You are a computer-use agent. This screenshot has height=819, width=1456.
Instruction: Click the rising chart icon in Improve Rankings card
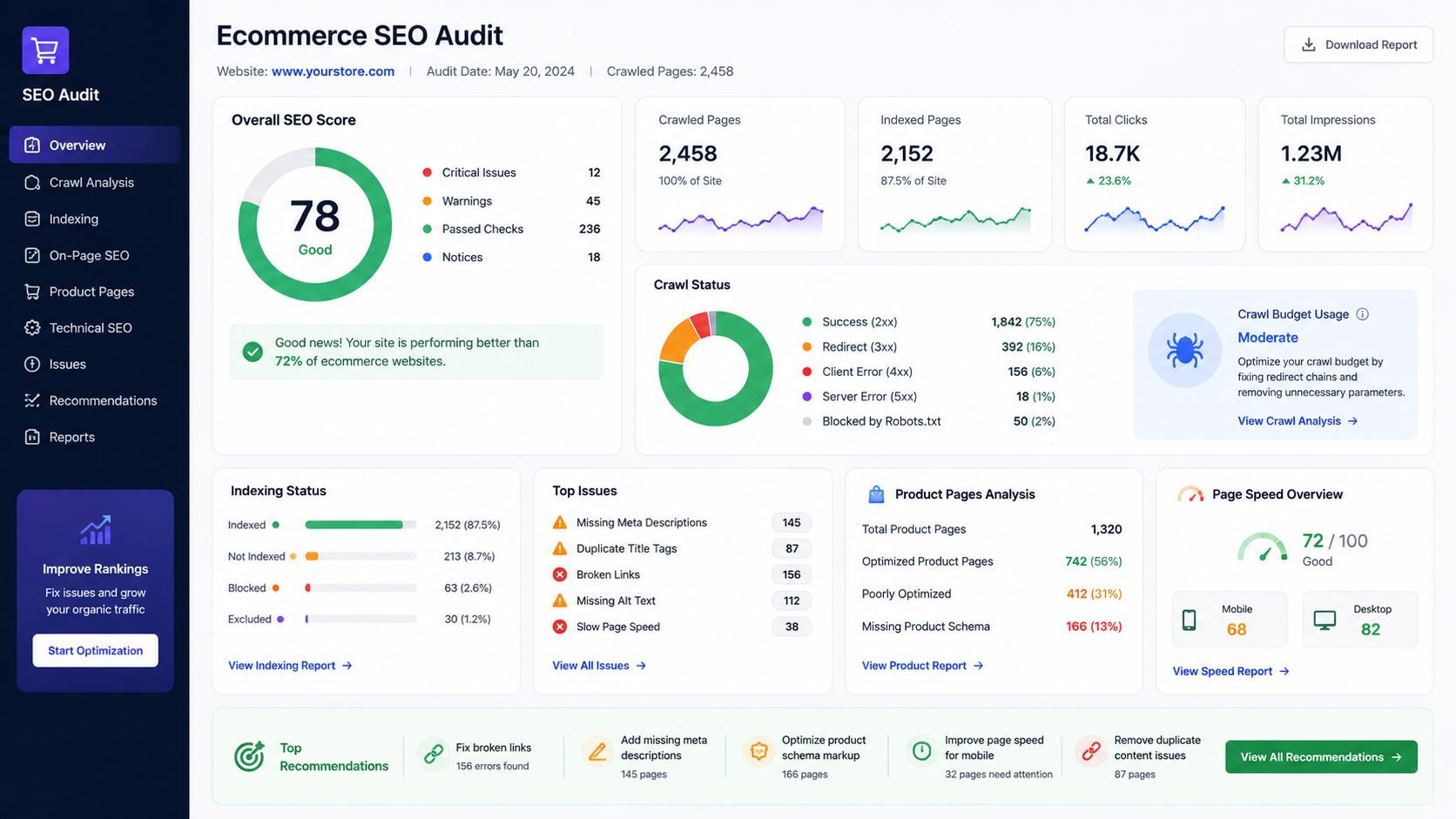96,529
